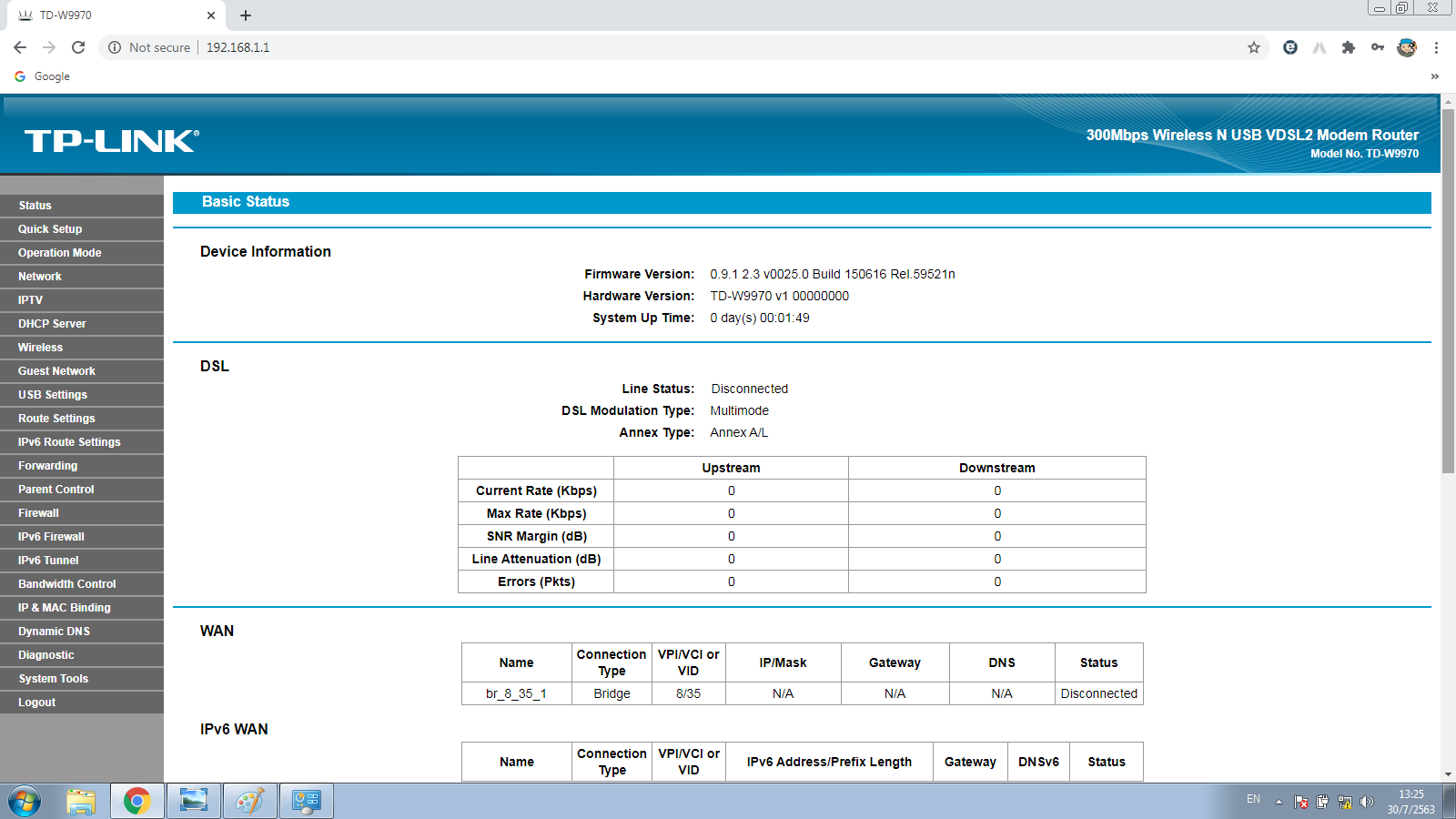The height and width of the screenshot is (819, 1456).
Task: Open the Diagnostic page
Action: pyautogui.click(x=82, y=655)
